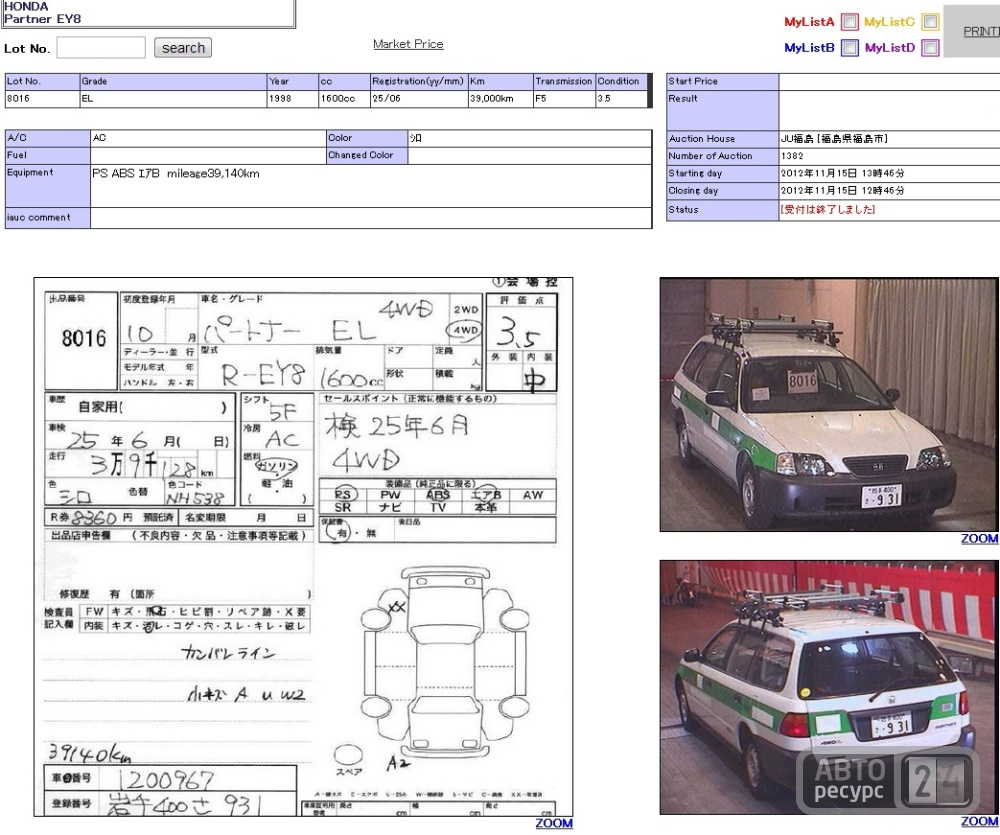Open ZOOM link under rear car photo

point(979,822)
